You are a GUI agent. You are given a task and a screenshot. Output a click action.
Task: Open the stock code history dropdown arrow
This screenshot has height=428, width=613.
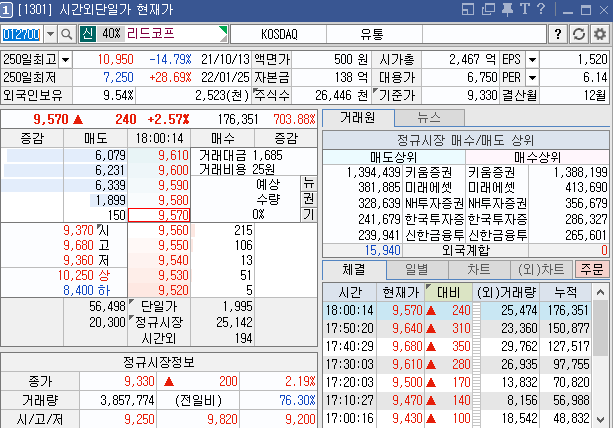tap(50, 34)
